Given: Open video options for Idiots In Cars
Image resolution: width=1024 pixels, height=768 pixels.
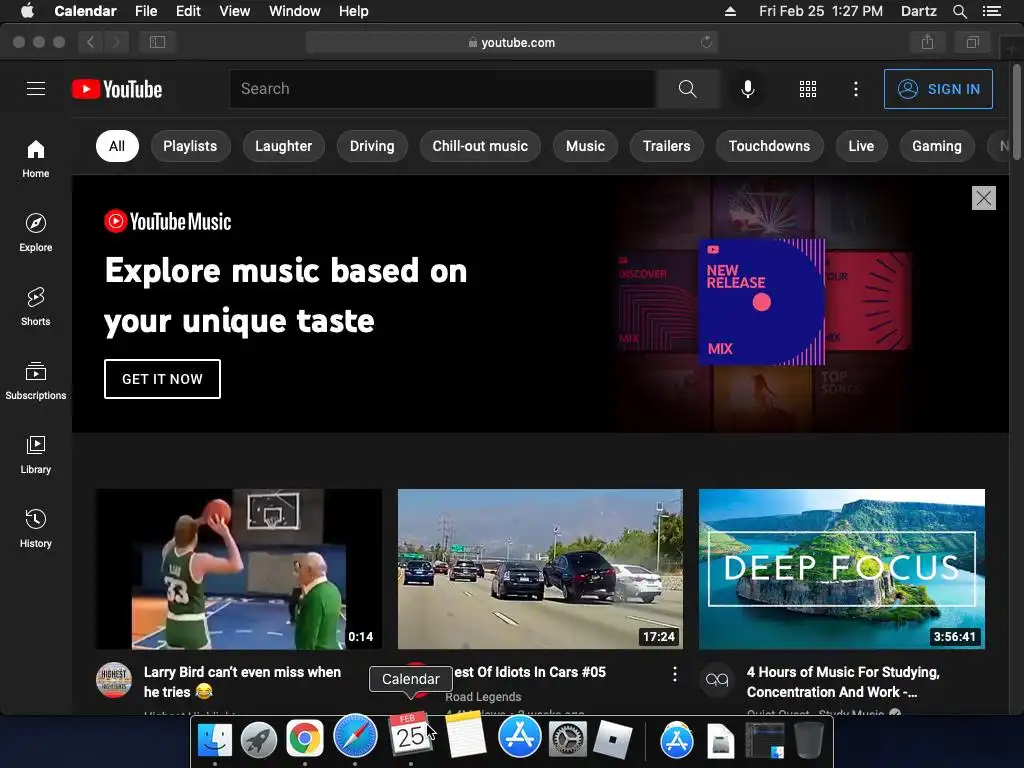Looking at the screenshot, I should pyautogui.click(x=675, y=674).
